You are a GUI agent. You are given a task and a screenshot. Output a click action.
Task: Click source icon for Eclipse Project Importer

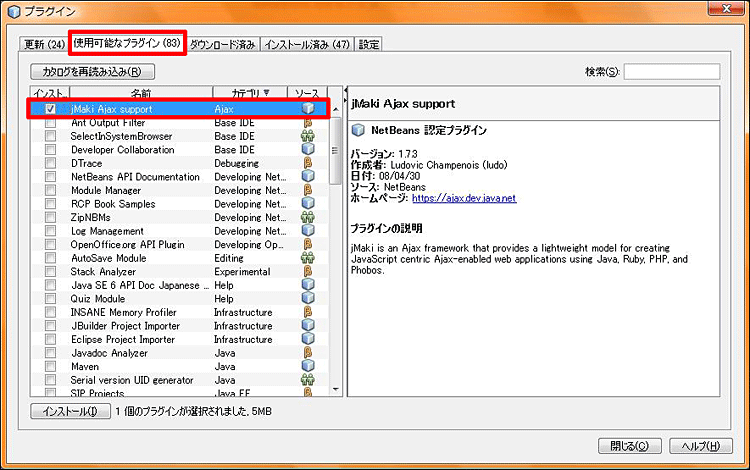click(x=308, y=339)
